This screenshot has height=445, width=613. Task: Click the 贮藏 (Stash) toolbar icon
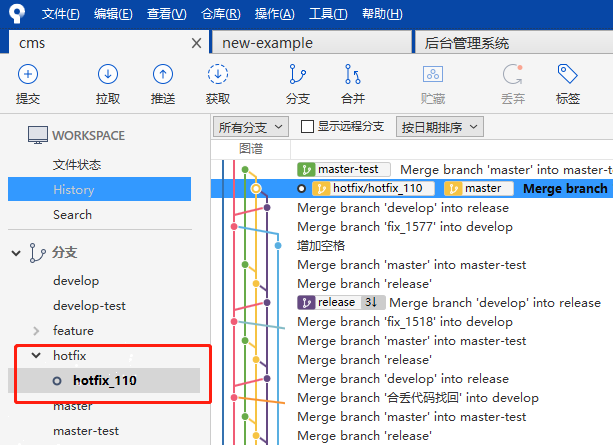(x=433, y=84)
